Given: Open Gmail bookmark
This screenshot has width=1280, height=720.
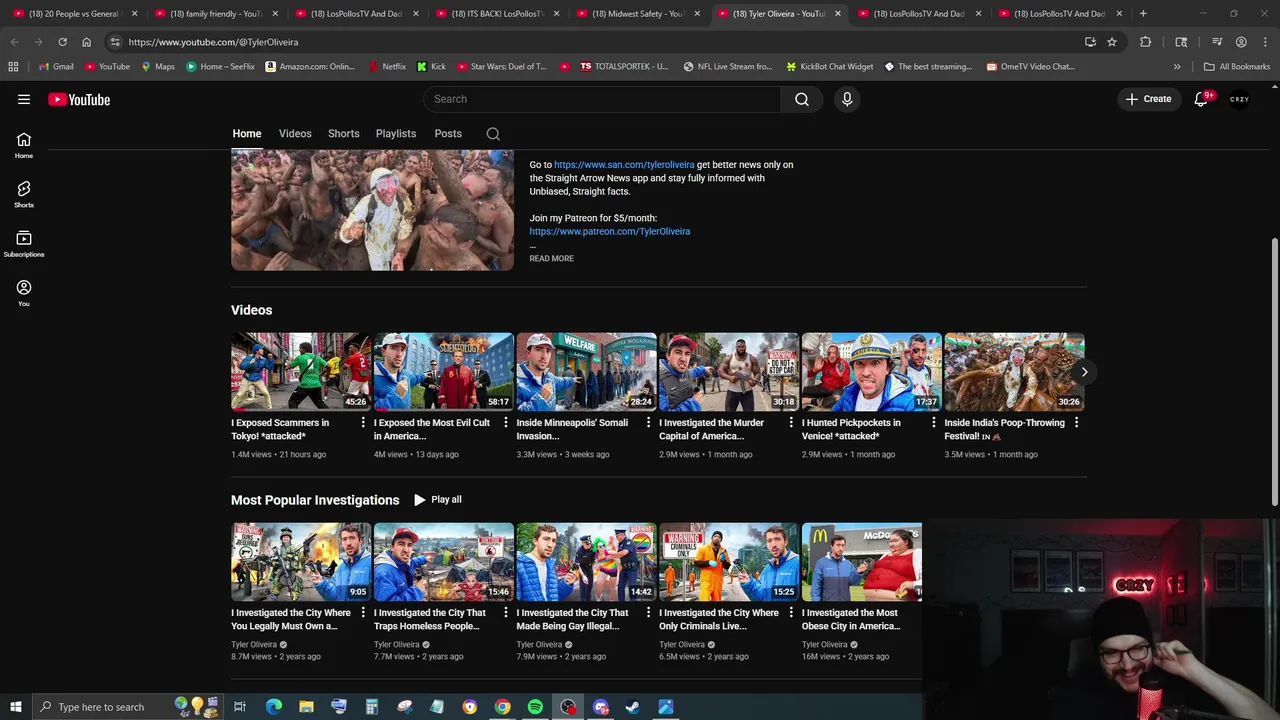Looking at the screenshot, I should pos(55,67).
